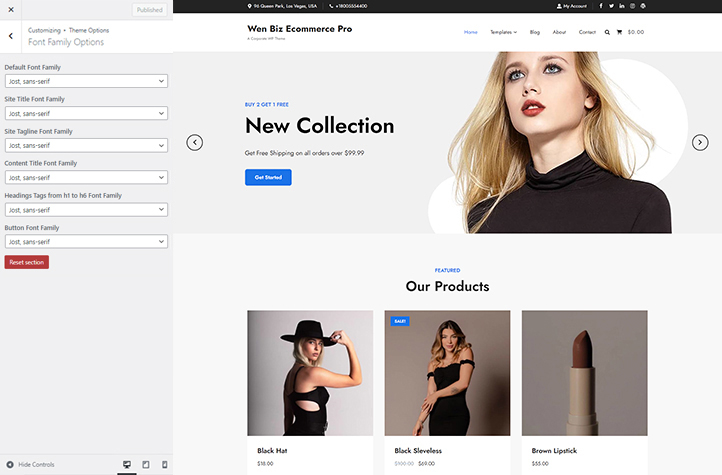The height and width of the screenshot is (475, 722).
Task: Switch to desktop preview mode
Action: tap(127, 464)
